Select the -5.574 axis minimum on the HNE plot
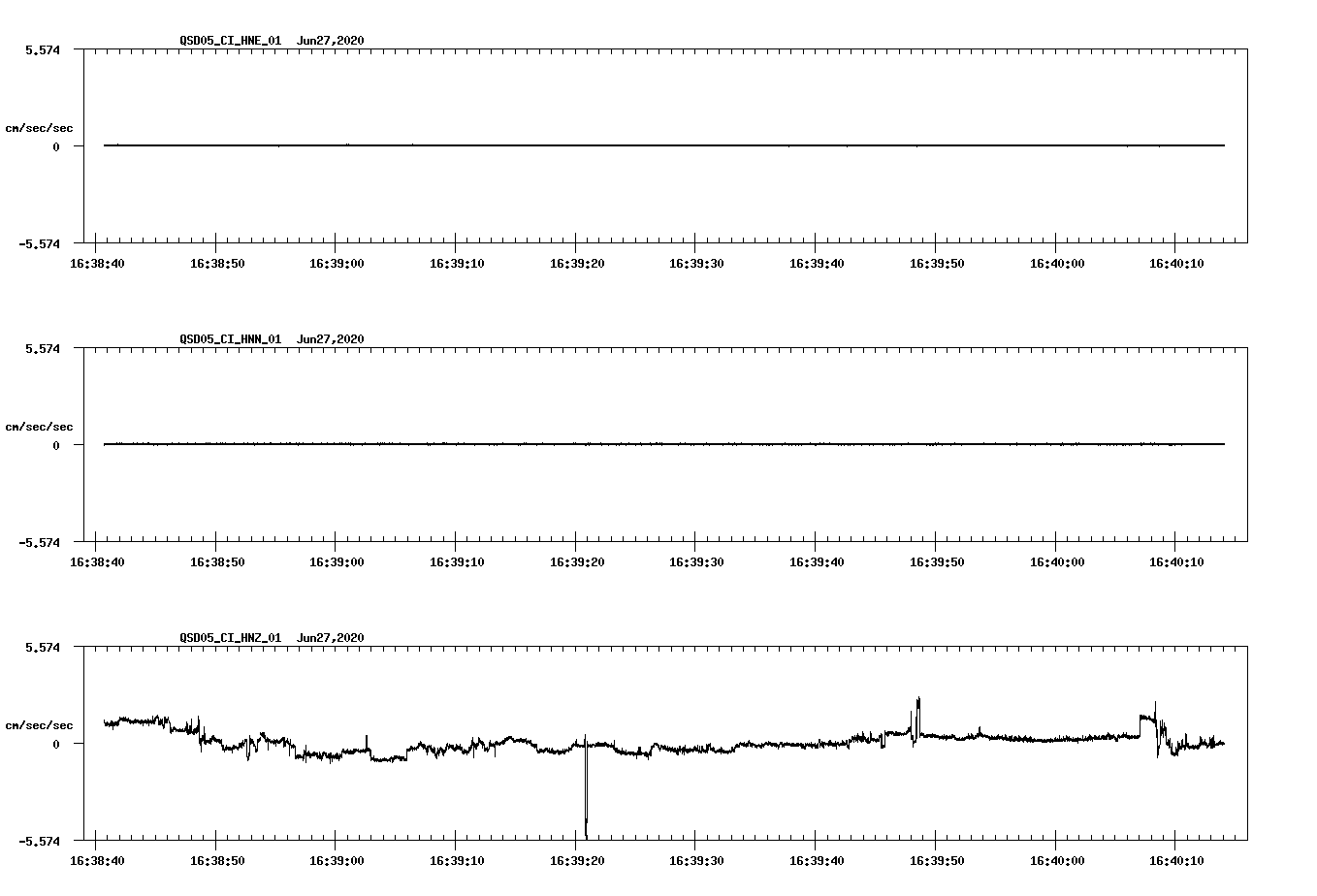Screen dimensions: 1317x896 pyautogui.click(x=40, y=243)
